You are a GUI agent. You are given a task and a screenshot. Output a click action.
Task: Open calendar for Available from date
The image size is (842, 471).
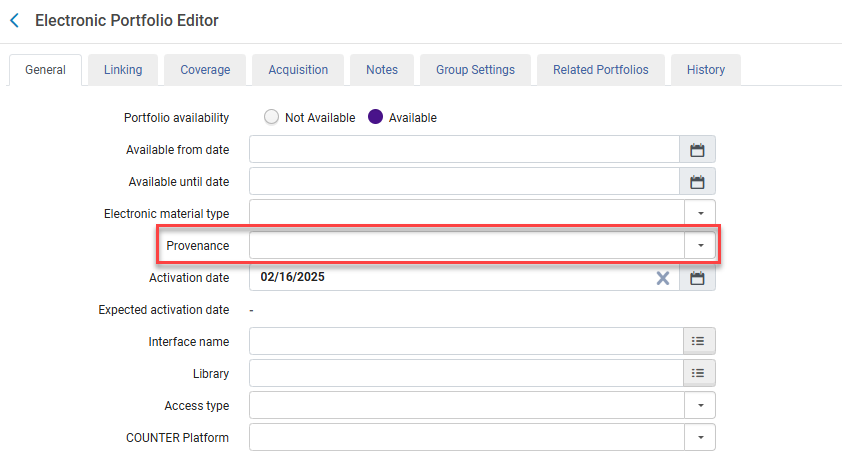coord(697,150)
